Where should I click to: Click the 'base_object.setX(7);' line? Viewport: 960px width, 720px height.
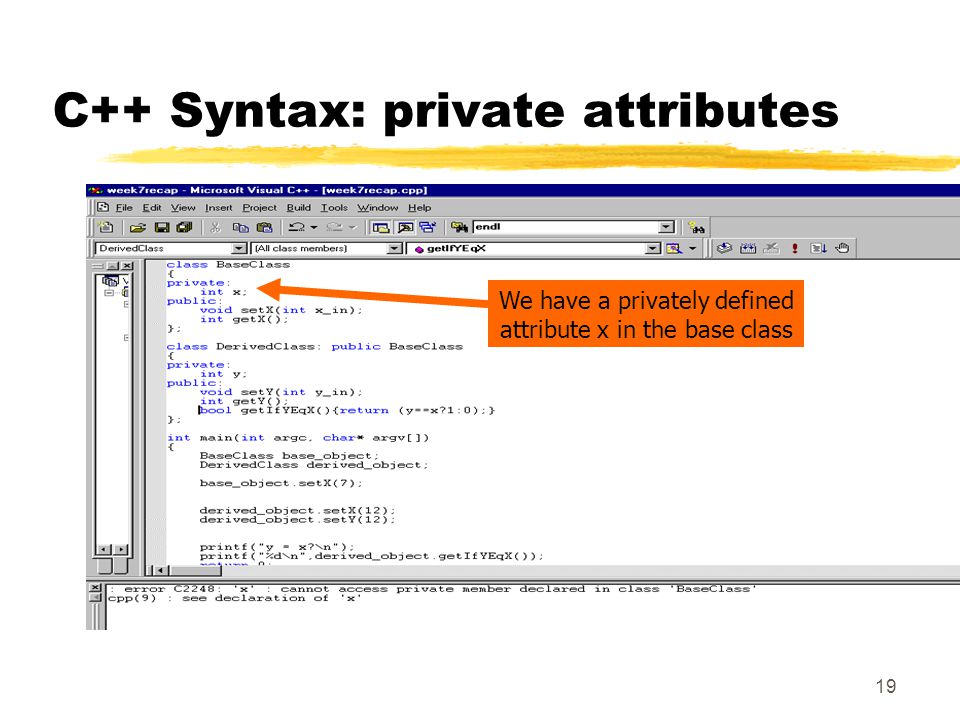pos(281,483)
